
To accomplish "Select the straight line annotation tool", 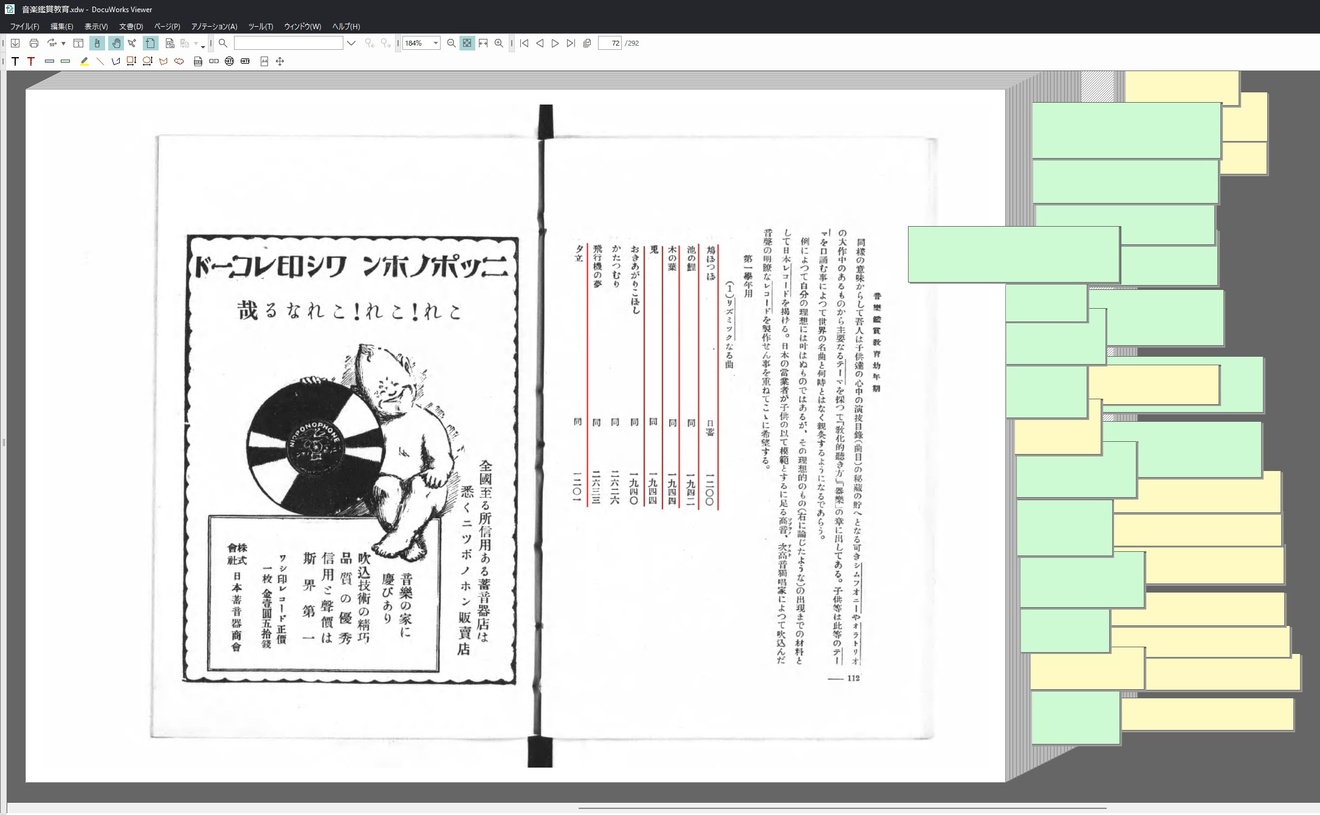I will point(100,61).
